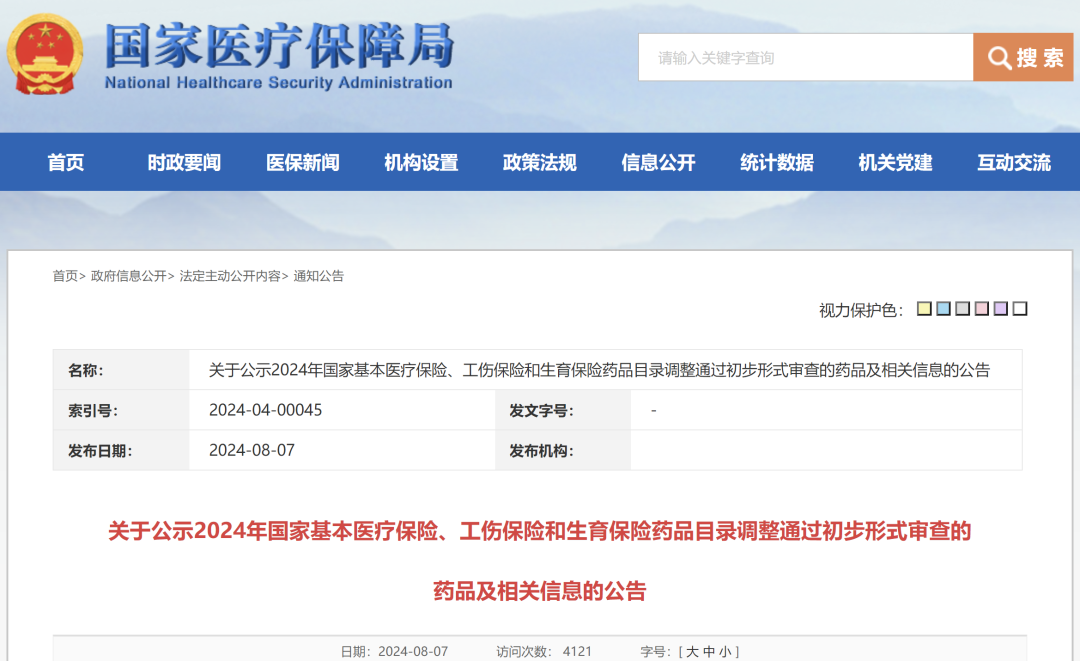Open the 统计数据 navigation item

[776, 162]
